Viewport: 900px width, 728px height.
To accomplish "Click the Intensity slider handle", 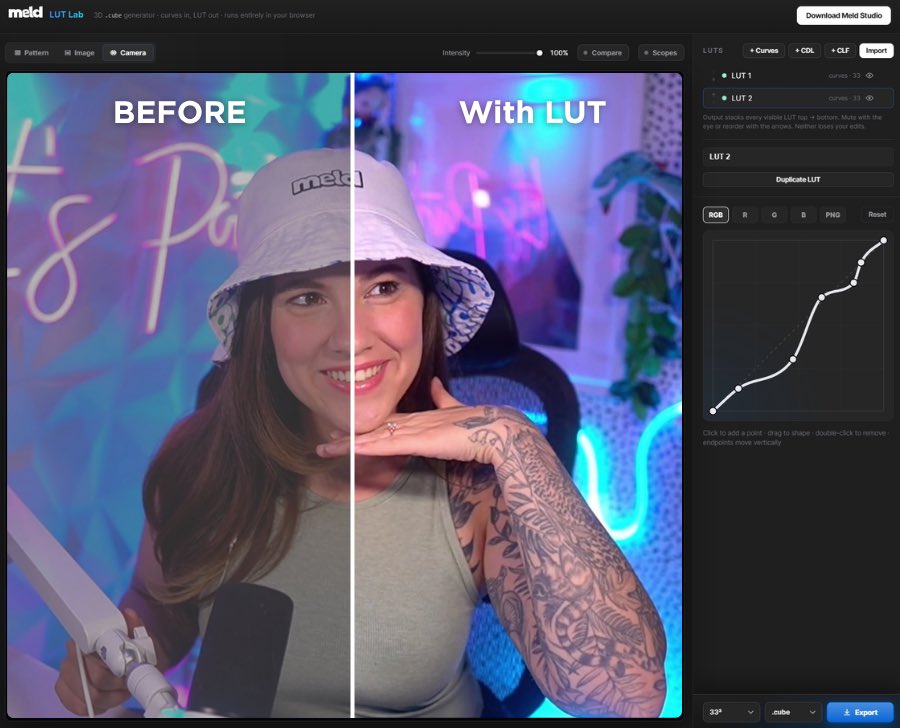I will [539, 53].
